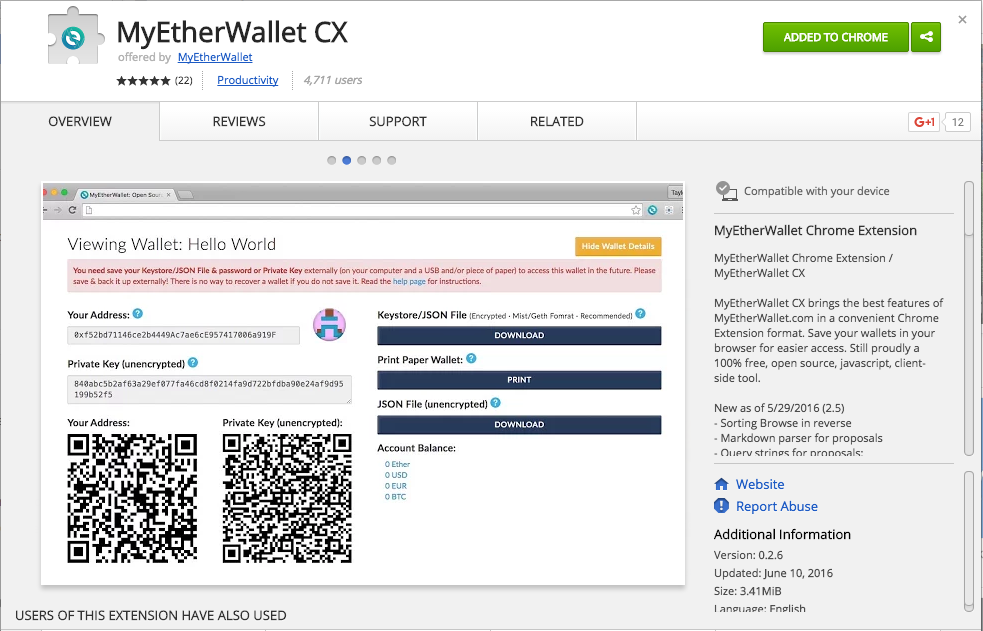This screenshot has width=983, height=631.
Task: Select the third screenshot carousel dot
Action: coord(362,160)
